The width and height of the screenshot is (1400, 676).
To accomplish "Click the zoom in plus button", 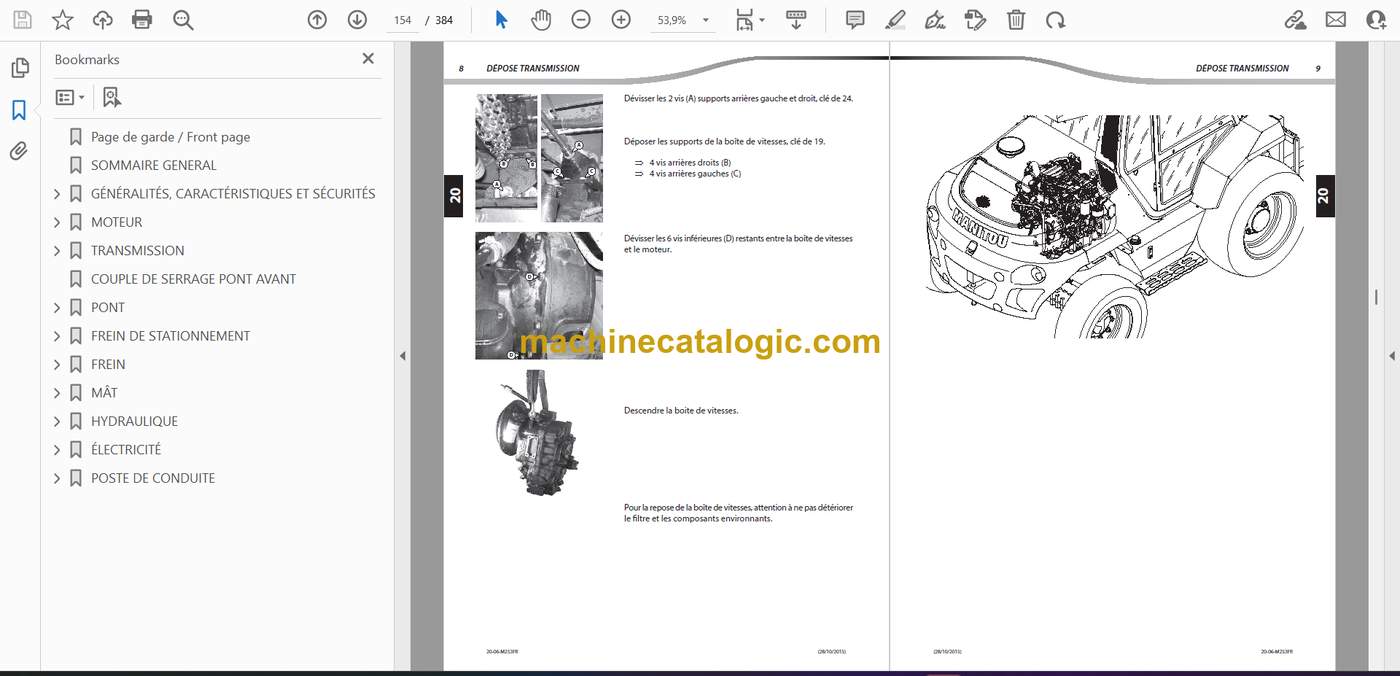I will tap(621, 20).
